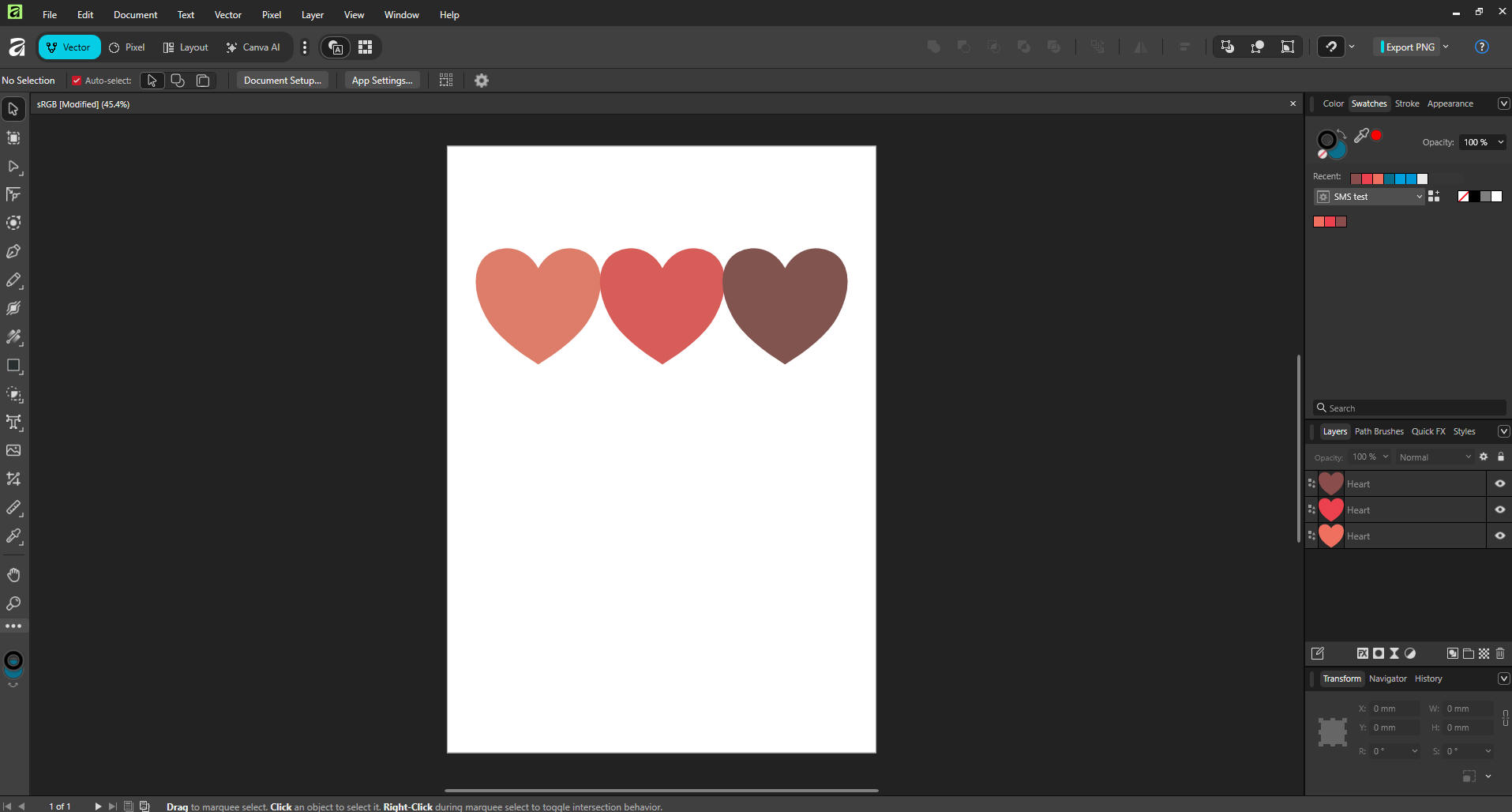Click the App Settings... button
1512x812 pixels.
[381, 81]
